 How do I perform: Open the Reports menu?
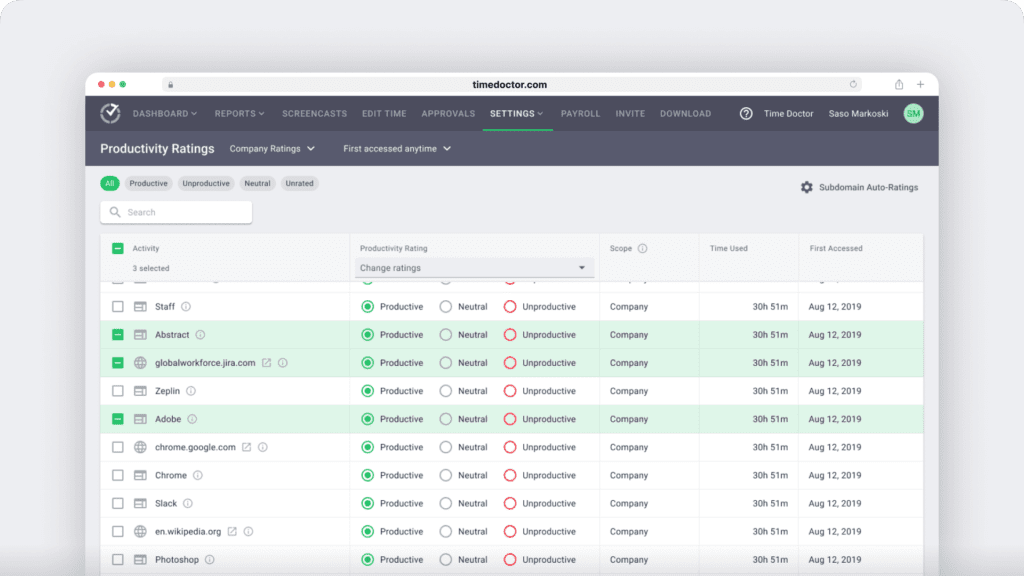pyautogui.click(x=239, y=113)
